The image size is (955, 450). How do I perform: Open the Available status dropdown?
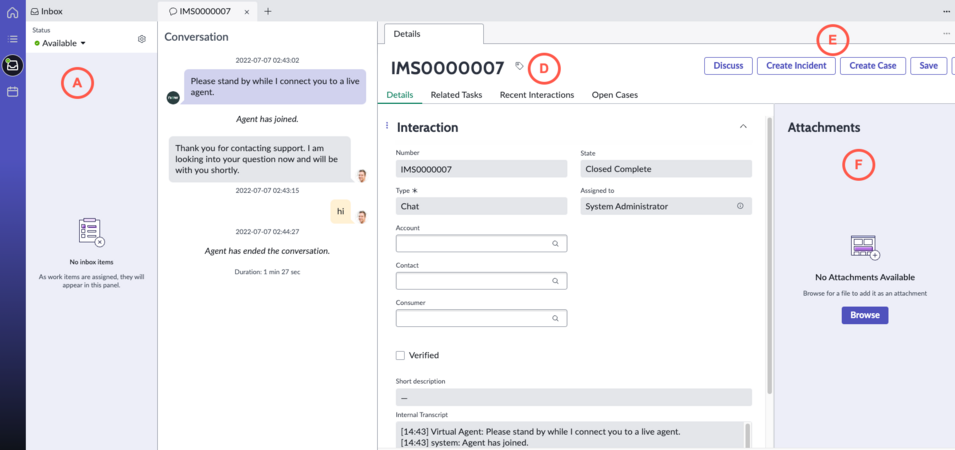point(60,43)
